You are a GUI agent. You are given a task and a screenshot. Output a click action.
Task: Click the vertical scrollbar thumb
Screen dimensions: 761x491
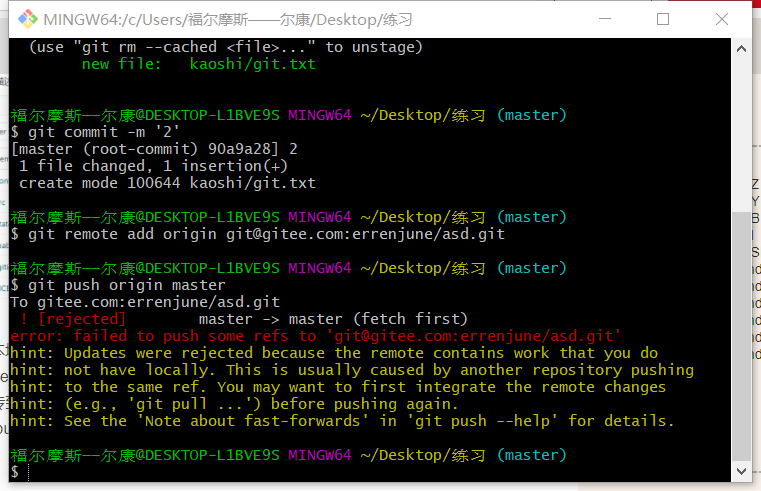click(741, 336)
